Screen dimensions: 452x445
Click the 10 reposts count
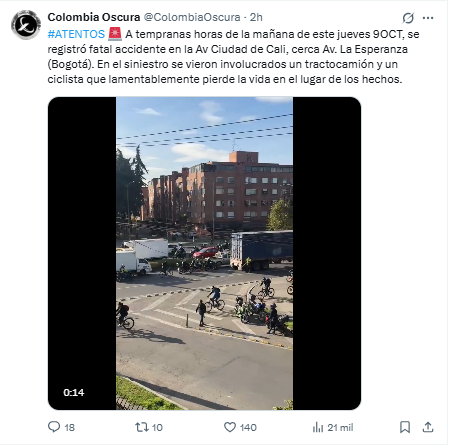pyautogui.click(x=157, y=427)
